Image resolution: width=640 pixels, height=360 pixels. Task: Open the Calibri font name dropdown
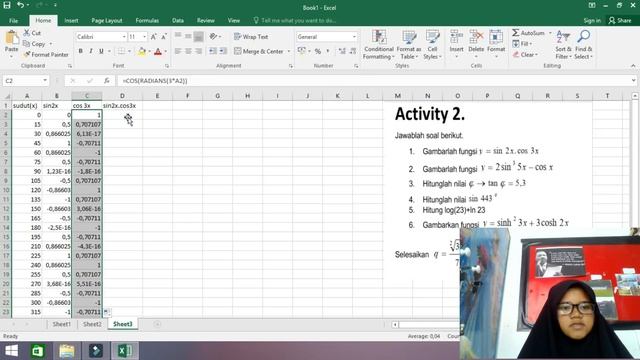coord(124,37)
